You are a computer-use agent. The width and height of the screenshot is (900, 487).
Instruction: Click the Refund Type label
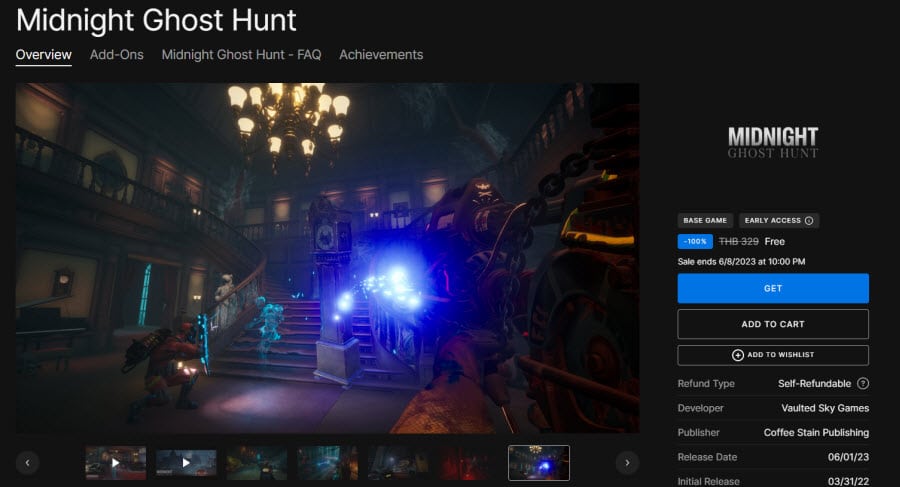[706, 383]
